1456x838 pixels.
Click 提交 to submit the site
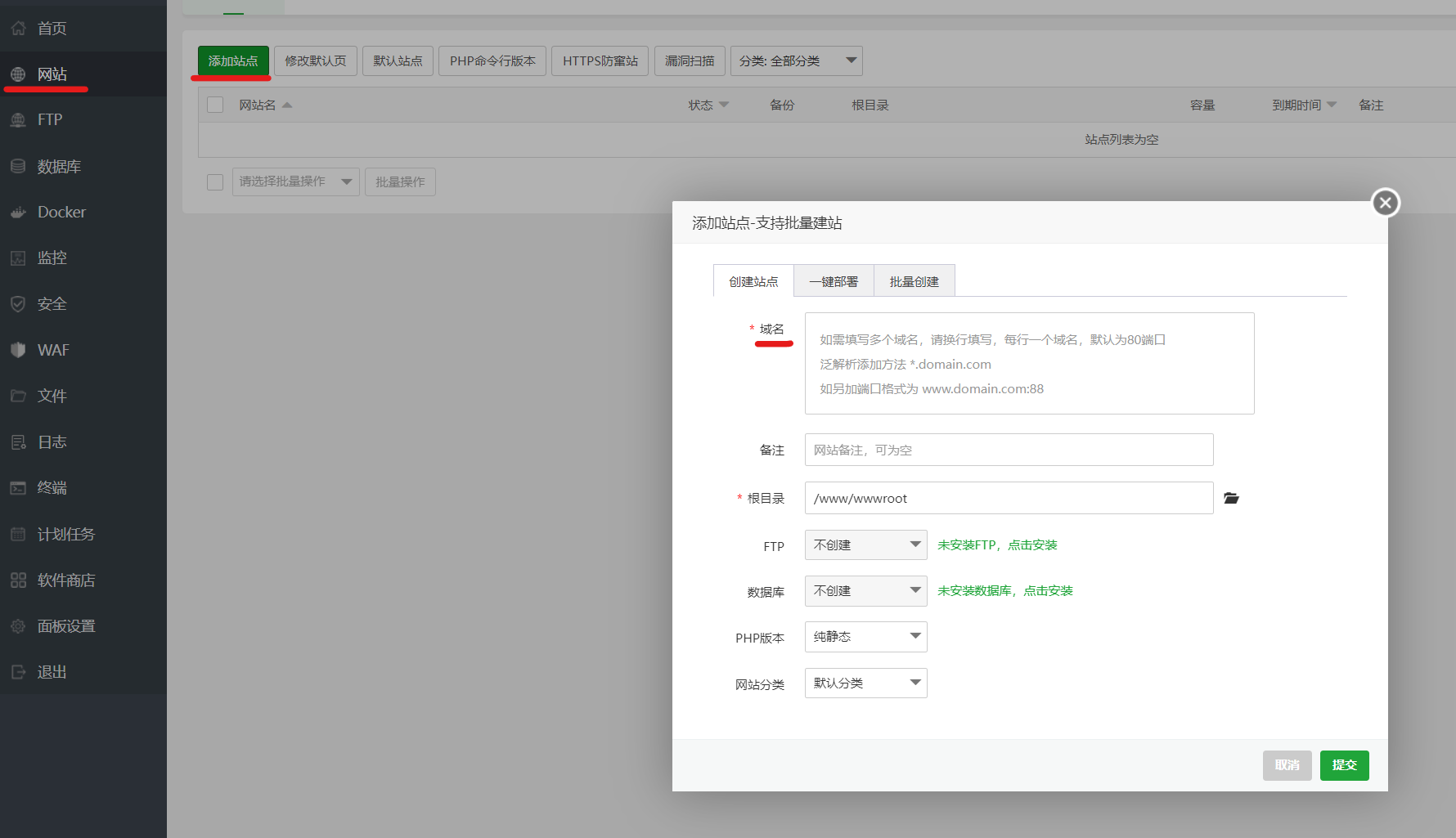(x=1344, y=765)
